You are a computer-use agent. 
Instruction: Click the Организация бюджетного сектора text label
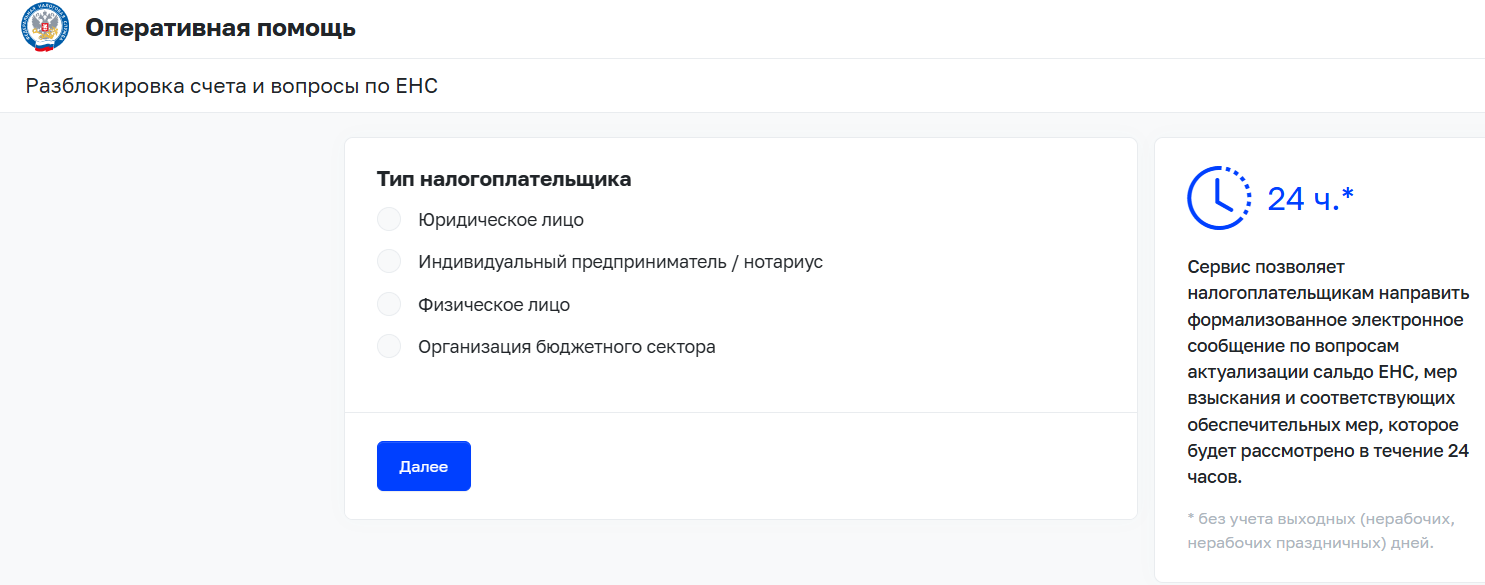566,347
